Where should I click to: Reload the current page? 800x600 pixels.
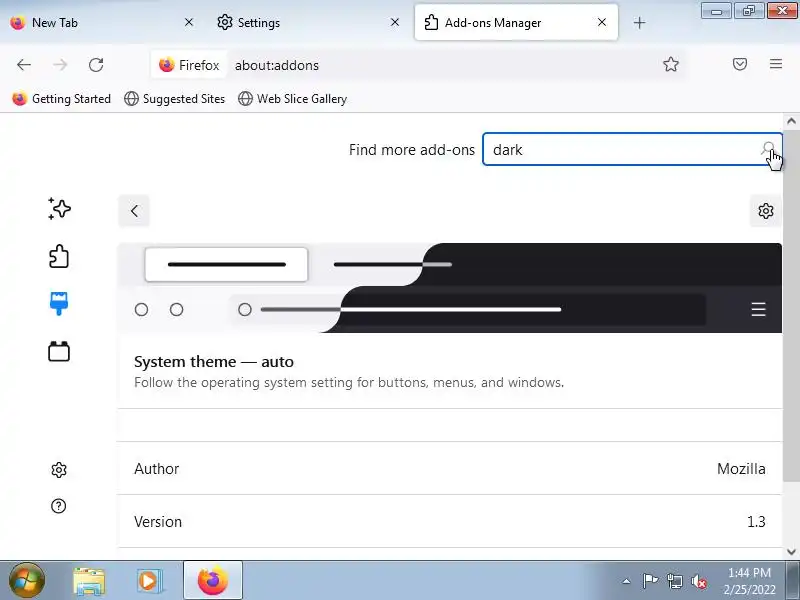click(x=96, y=65)
